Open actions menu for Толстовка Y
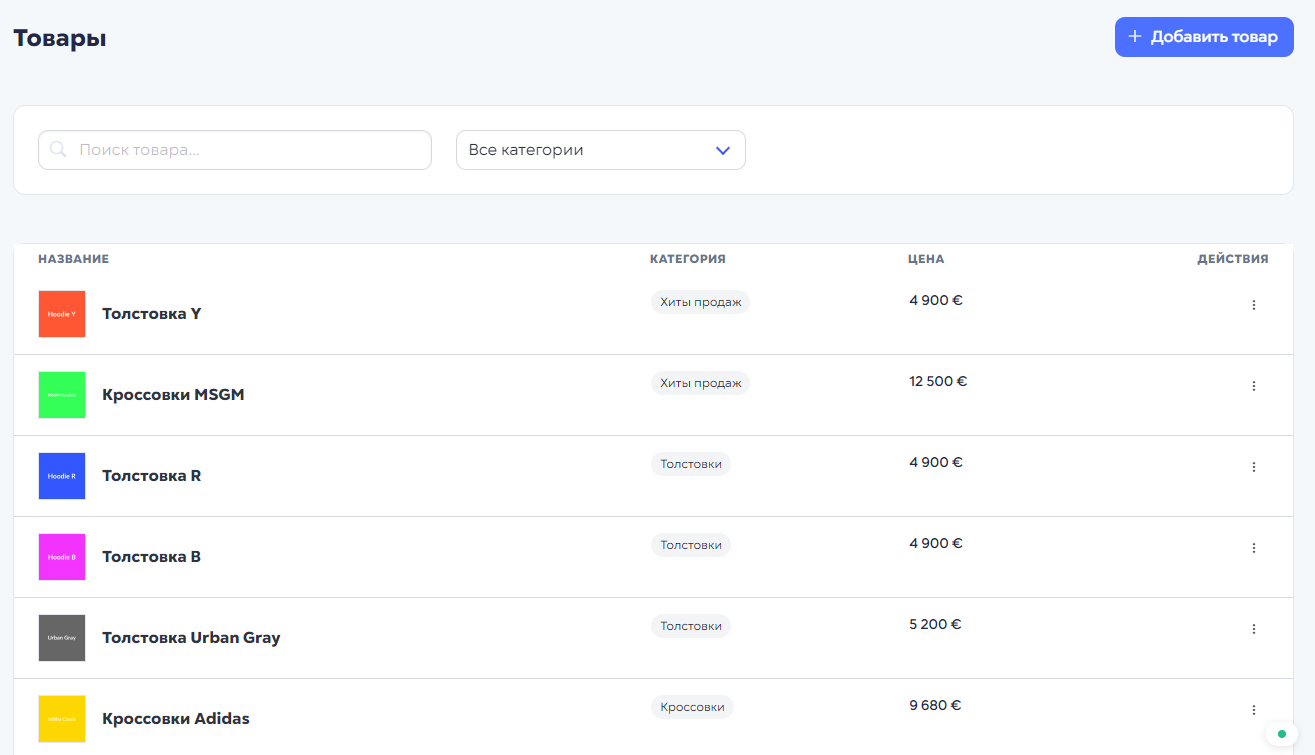This screenshot has width=1315, height=755. [1254, 305]
